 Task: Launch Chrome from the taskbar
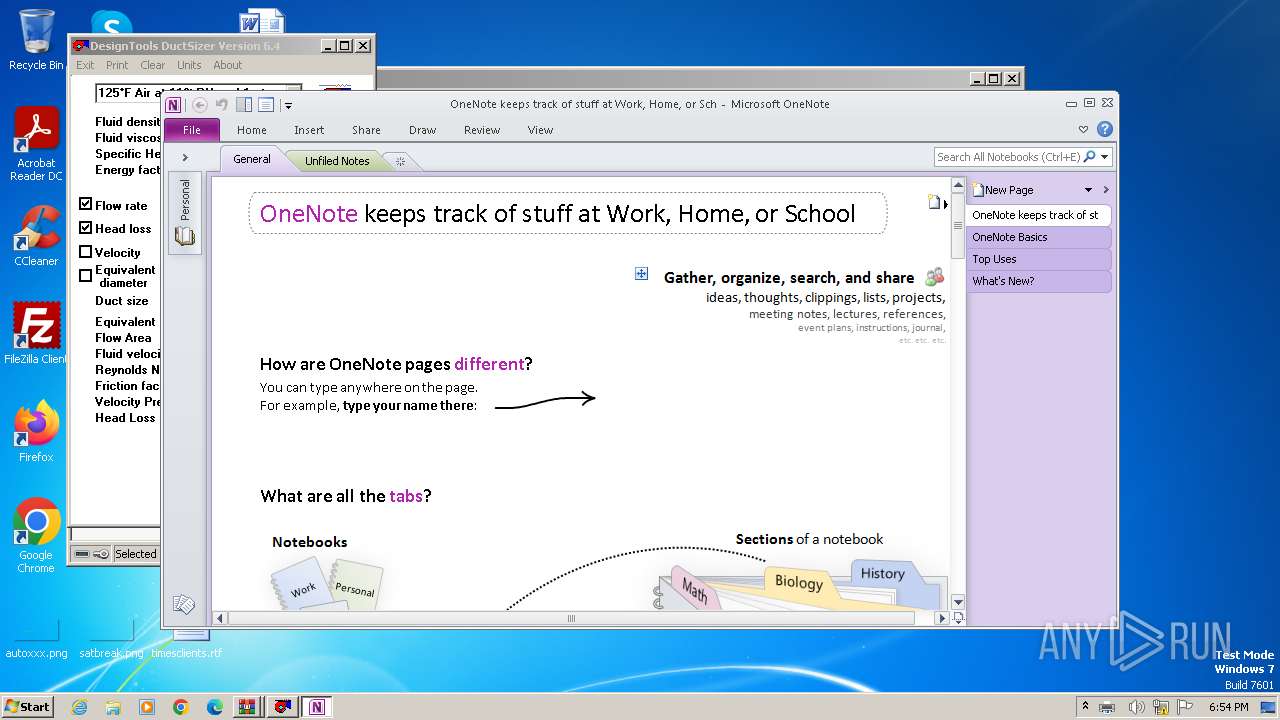click(x=181, y=707)
